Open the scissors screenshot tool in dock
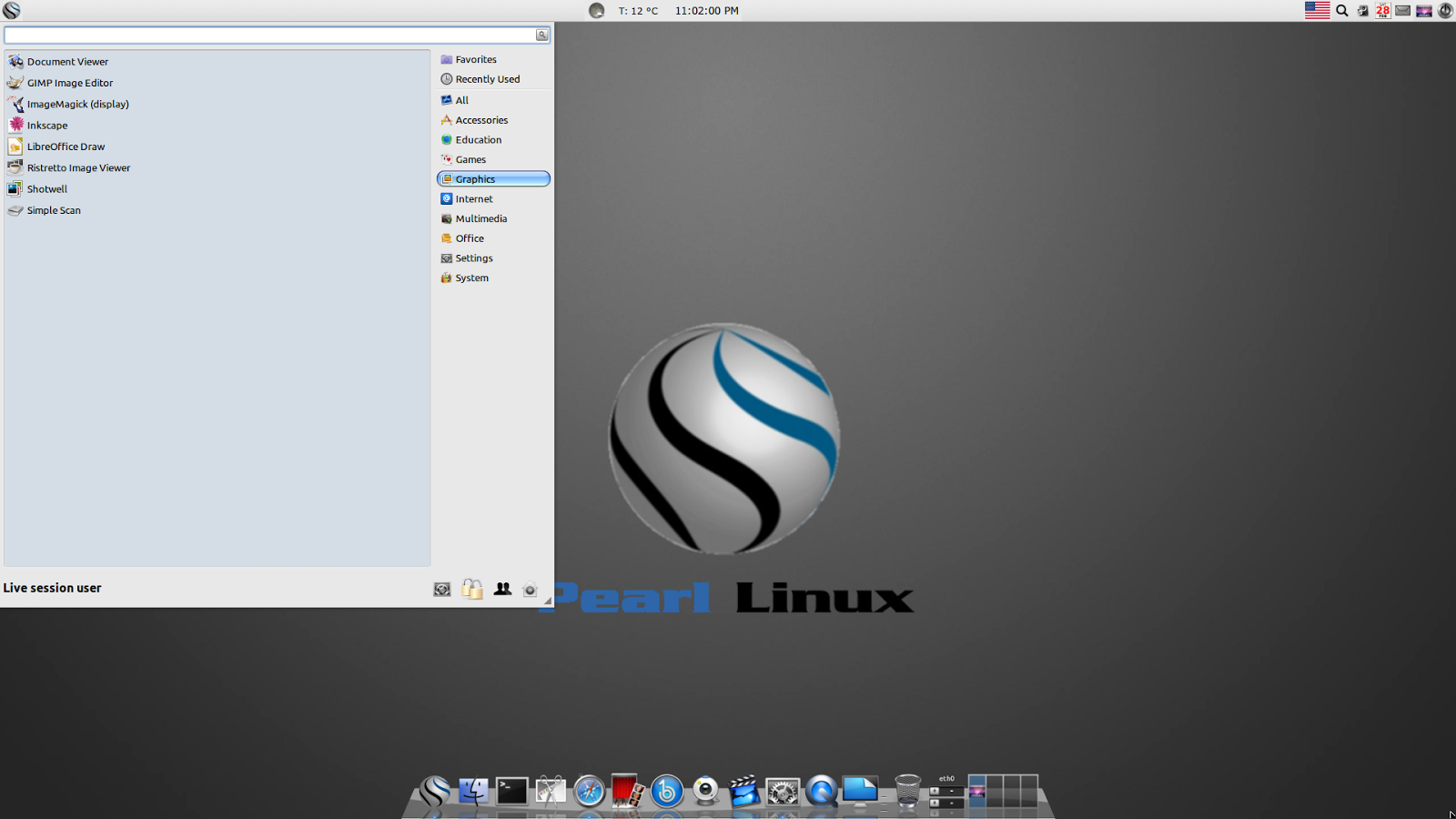The width and height of the screenshot is (1456, 819). 551,791
